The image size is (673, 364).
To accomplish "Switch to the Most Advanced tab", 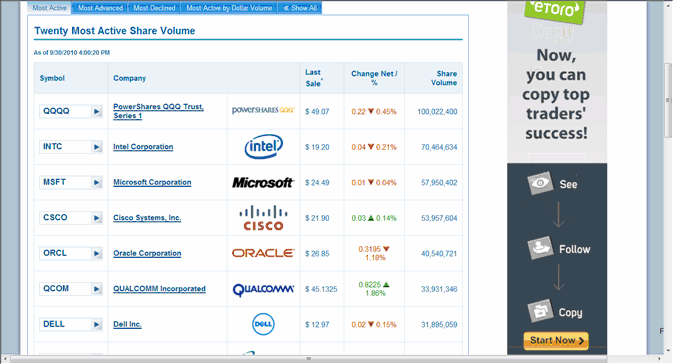I will click(100, 8).
